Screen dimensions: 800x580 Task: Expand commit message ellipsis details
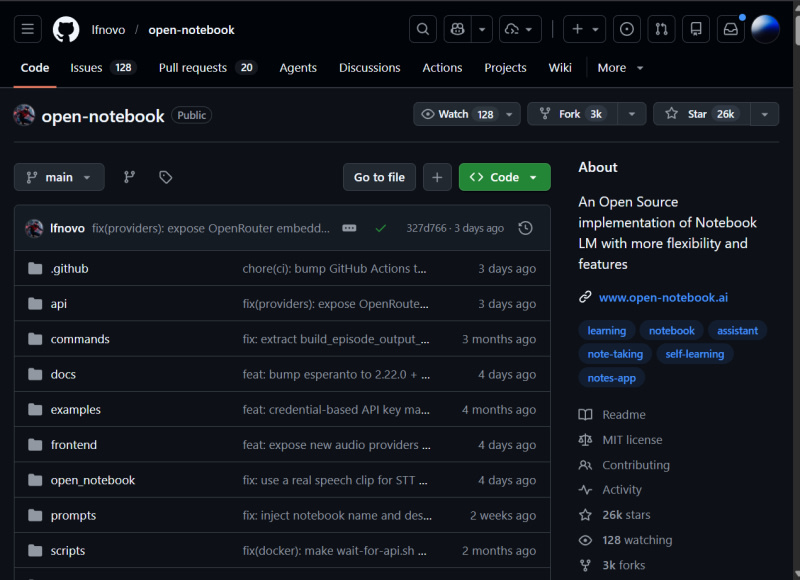349,228
